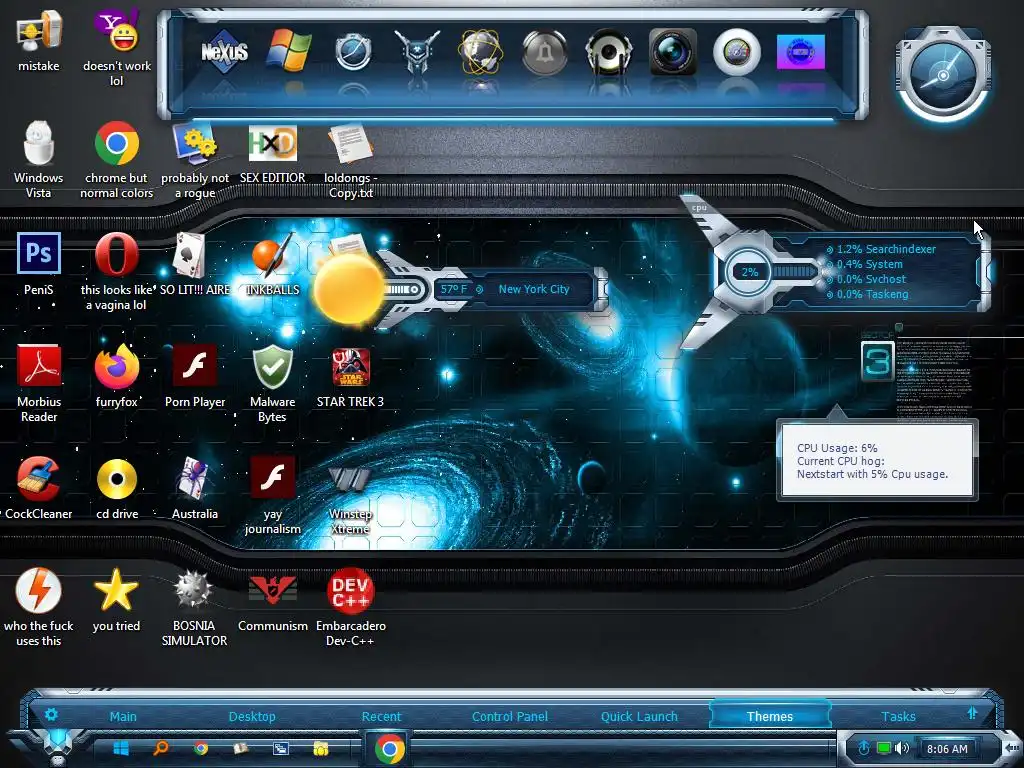The image size is (1024, 768).
Task: Click the Sector 3 number widget
Action: 877,360
